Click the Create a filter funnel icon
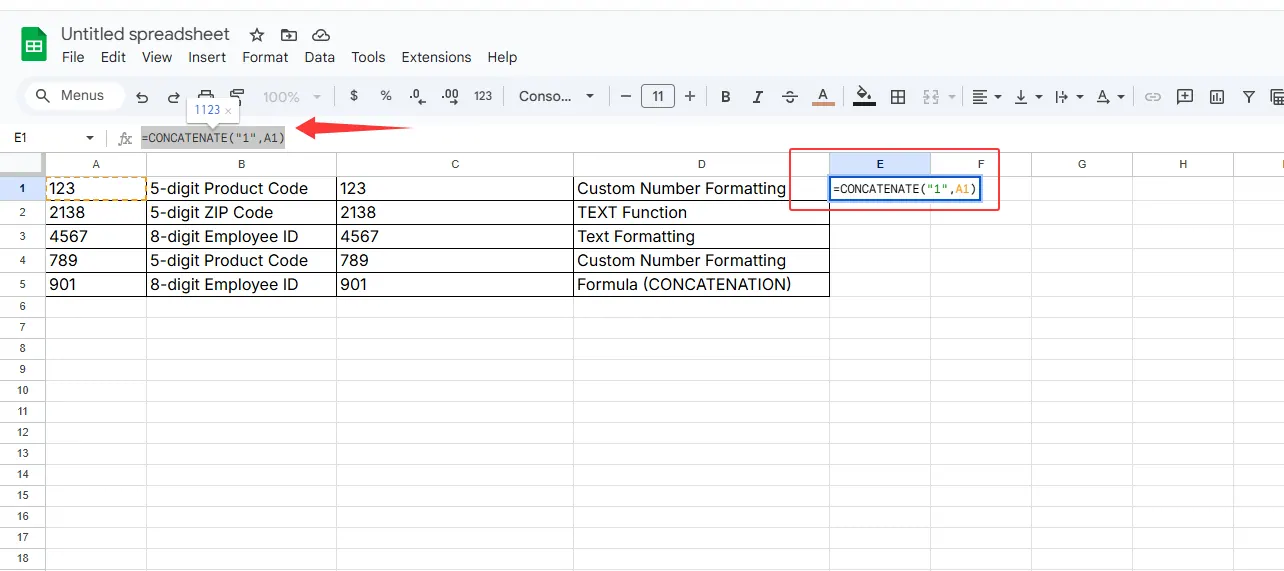This screenshot has width=1284, height=571. tap(1249, 97)
